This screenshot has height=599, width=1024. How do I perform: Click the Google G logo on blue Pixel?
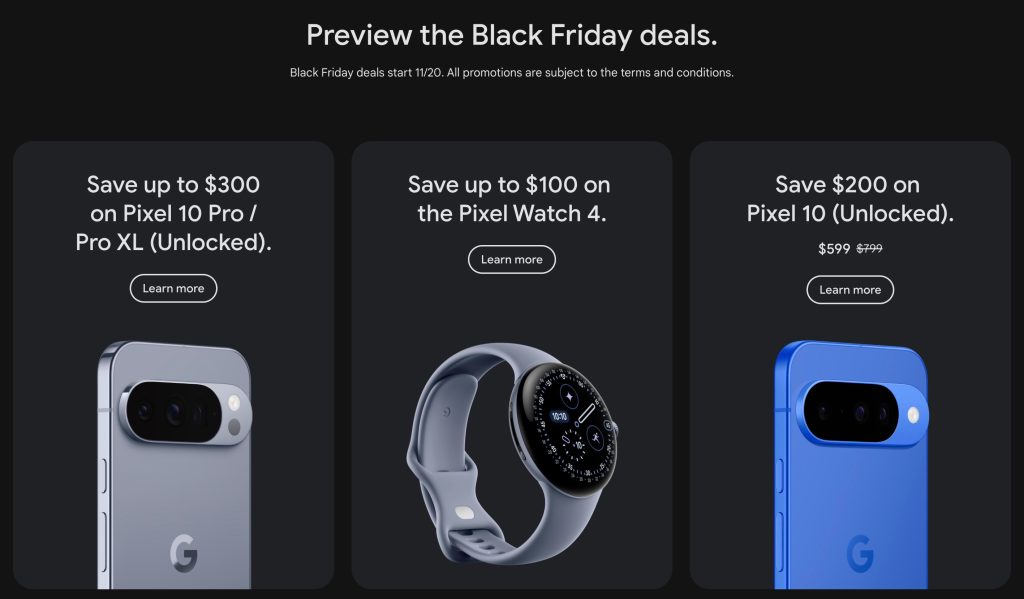tap(860, 553)
